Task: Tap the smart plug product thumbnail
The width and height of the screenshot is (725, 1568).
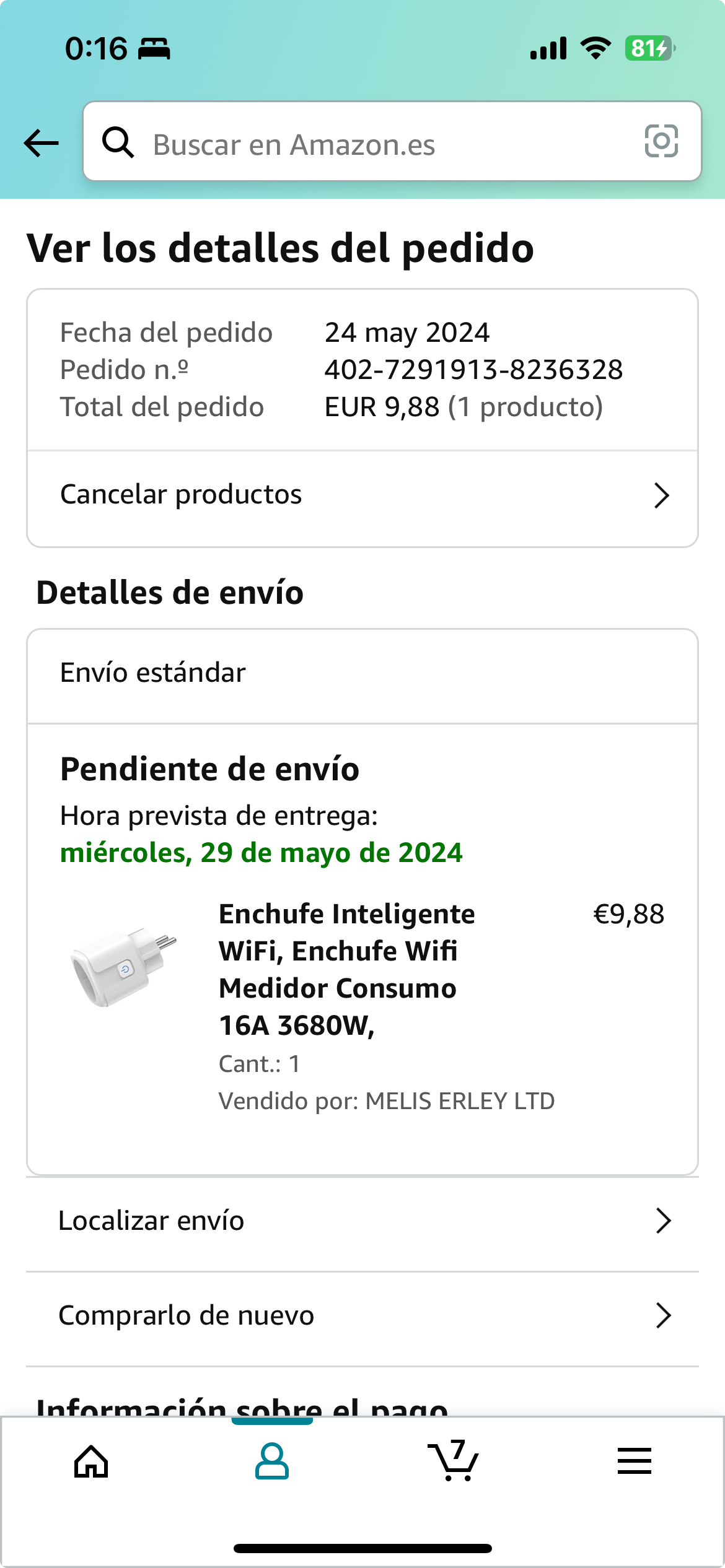Action: 124,967
